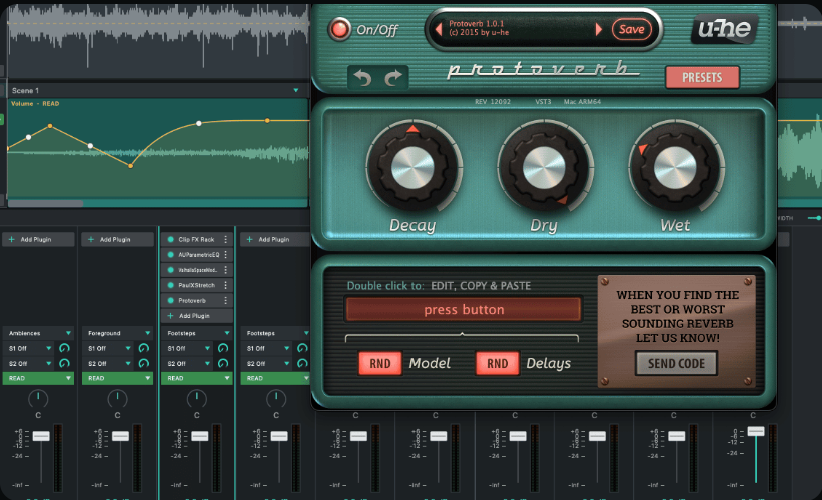The width and height of the screenshot is (822, 500).
Task: Bypass PaulXStretch via its teal dot
Action: [x=170, y=285]
